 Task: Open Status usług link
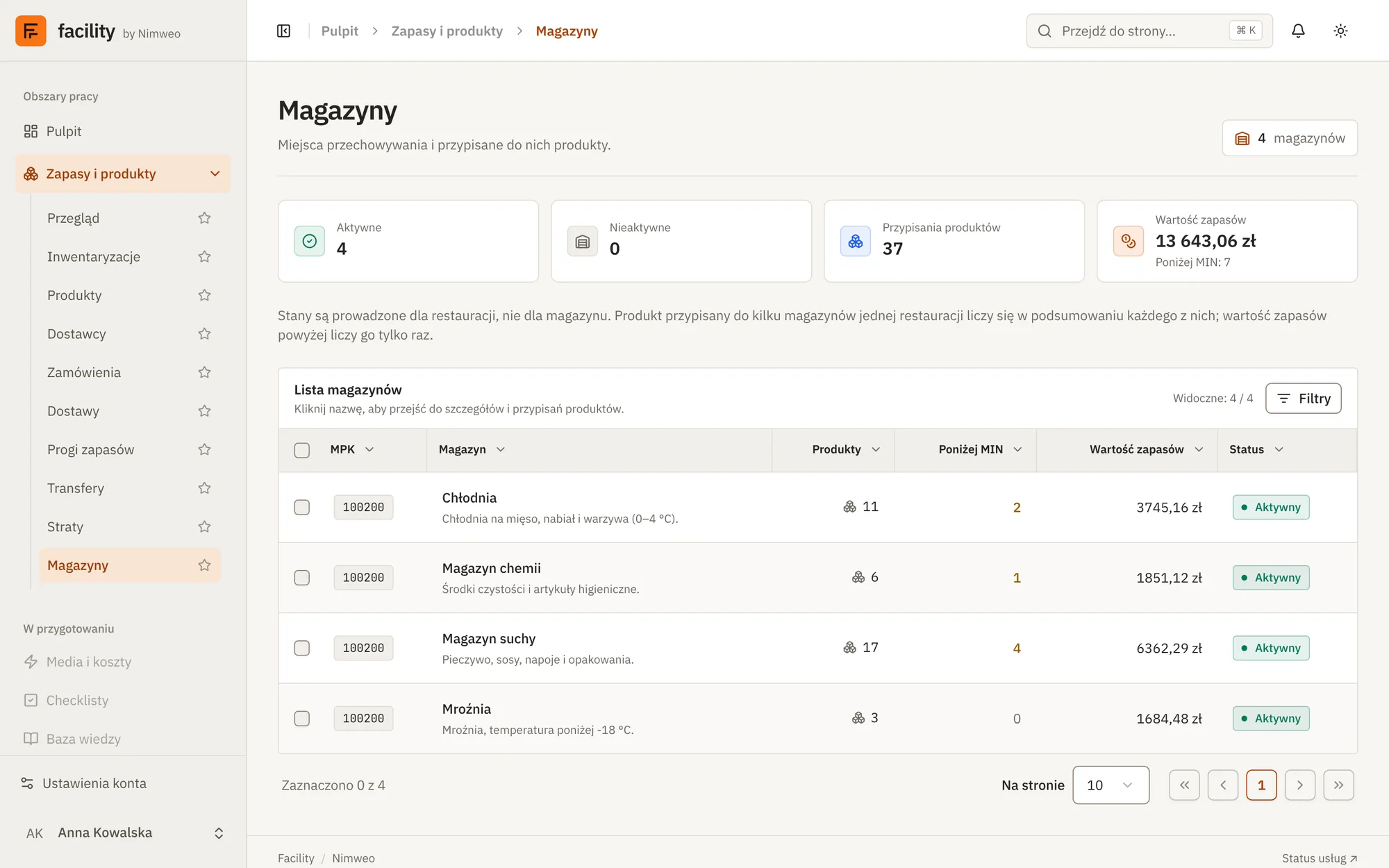[1320, 858]
